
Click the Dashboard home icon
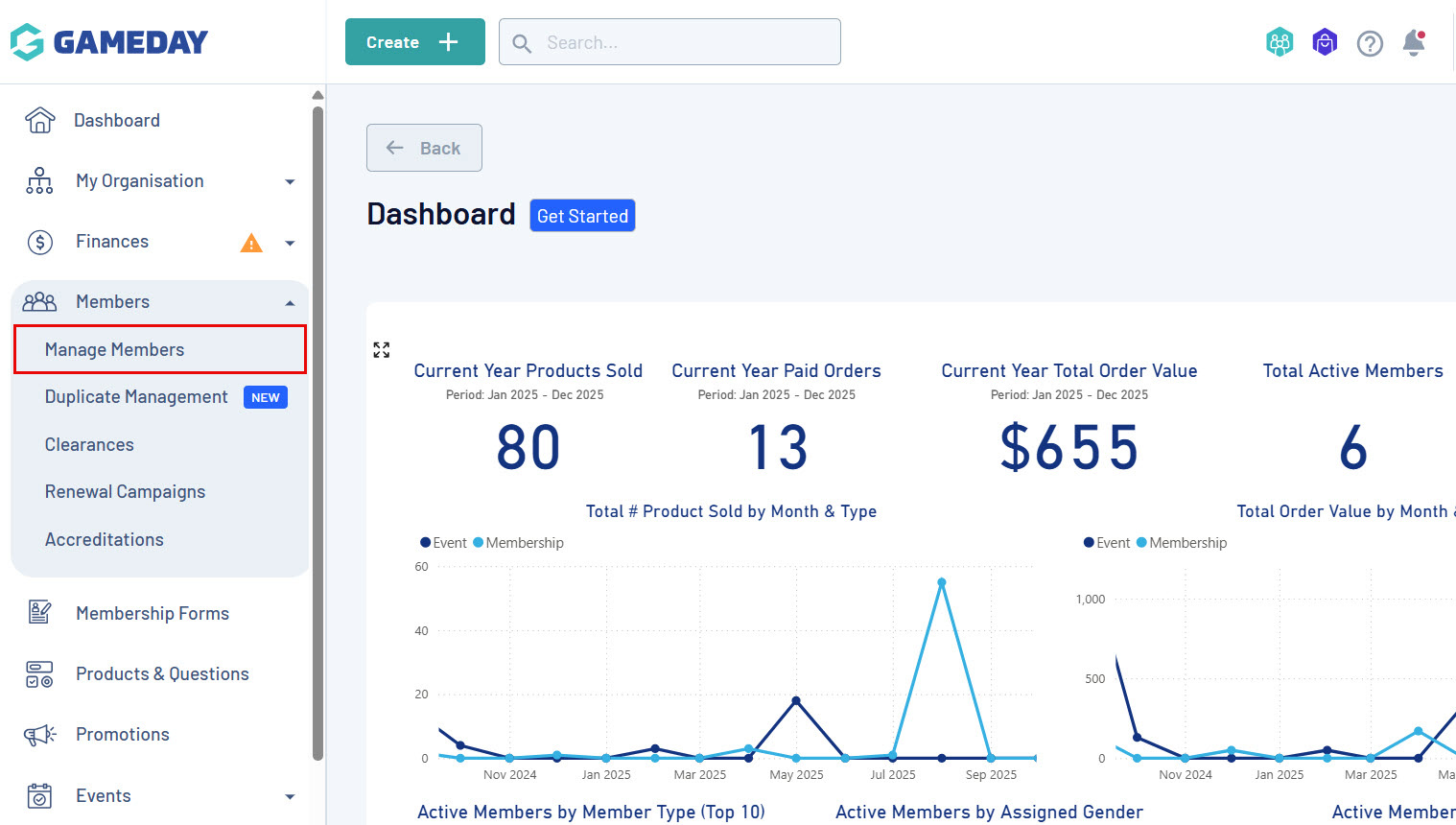(x=39, y=120)
